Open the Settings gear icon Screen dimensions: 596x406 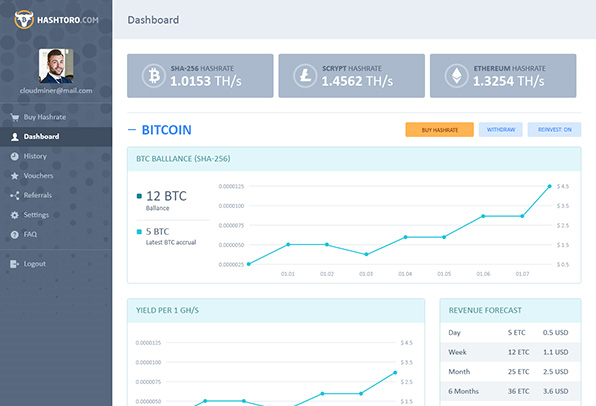pos(14,215)
